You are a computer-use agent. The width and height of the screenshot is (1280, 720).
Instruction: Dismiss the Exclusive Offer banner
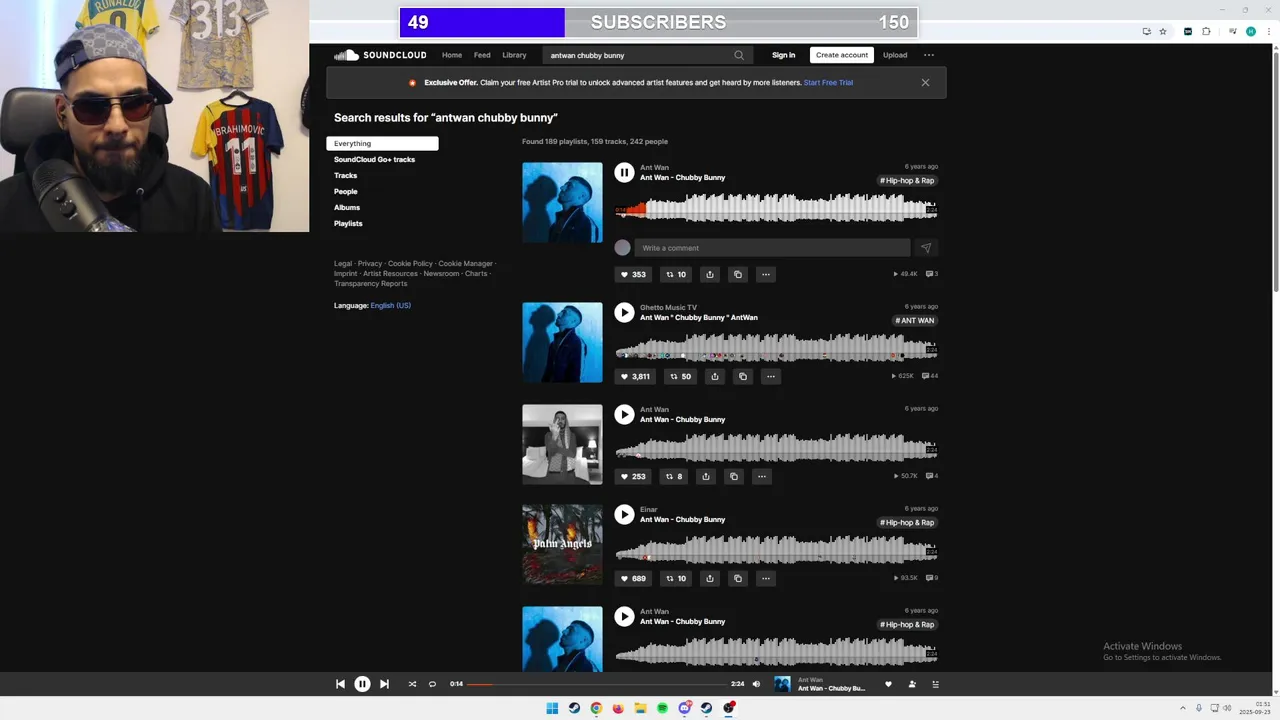click(925, 82)
